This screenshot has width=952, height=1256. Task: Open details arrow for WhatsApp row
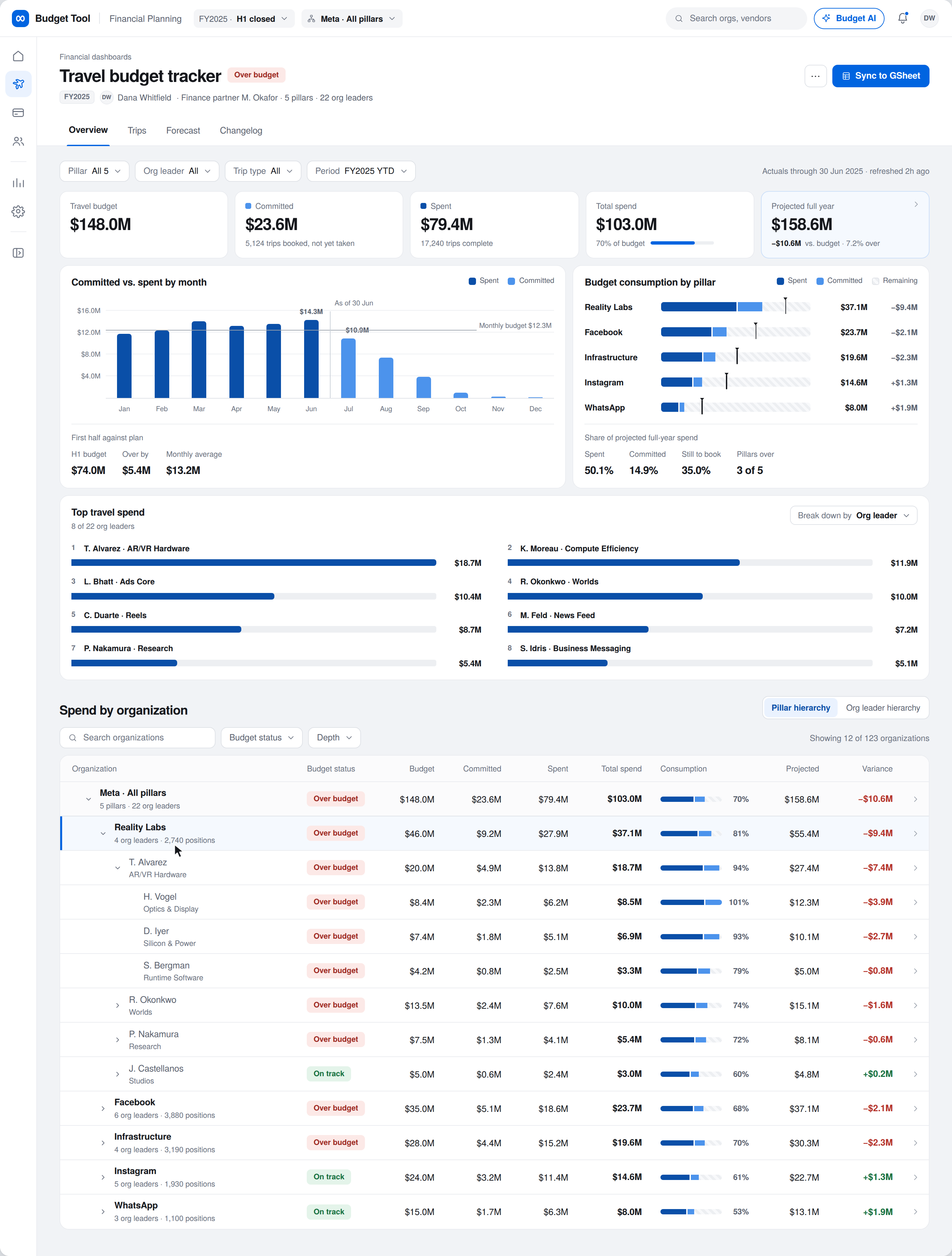click(x=915, y=1212)
